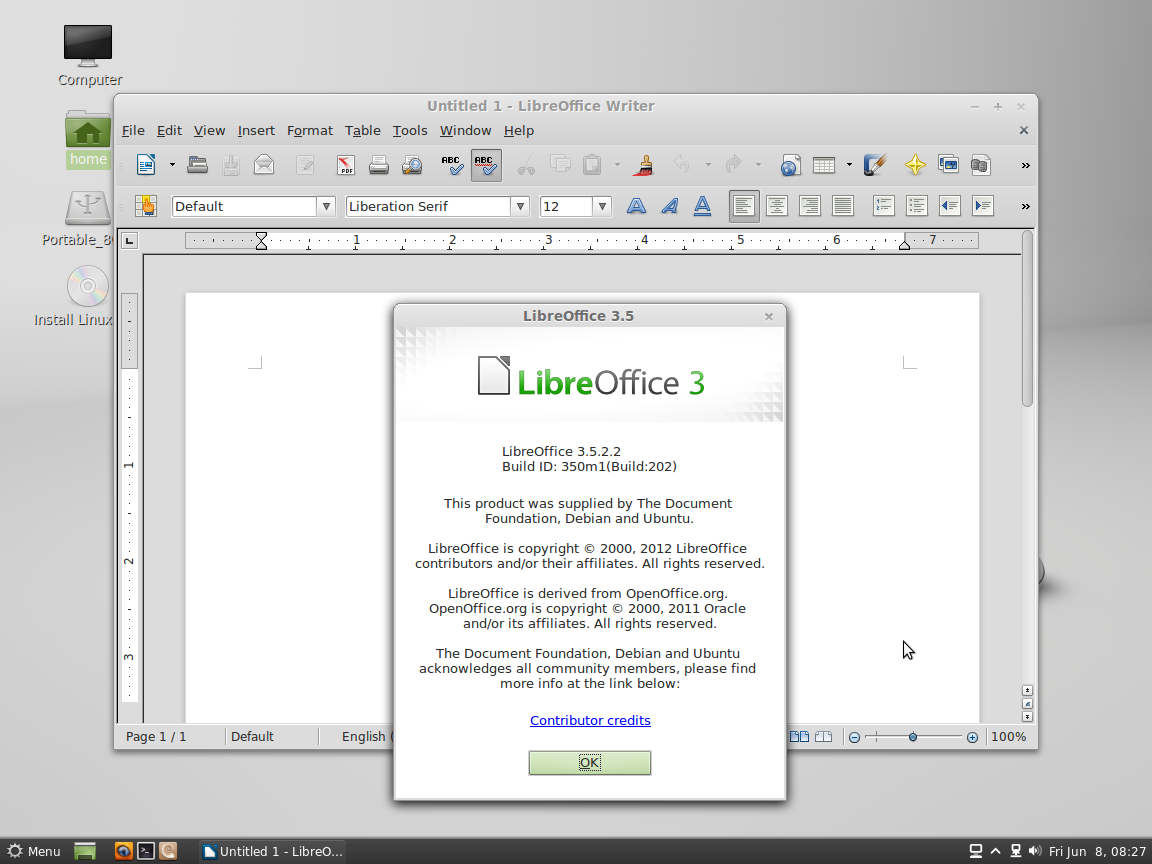Export directly as PDF icon
Screen dimensions: 1152x864
pyautogui.click(x=345, y=165)
